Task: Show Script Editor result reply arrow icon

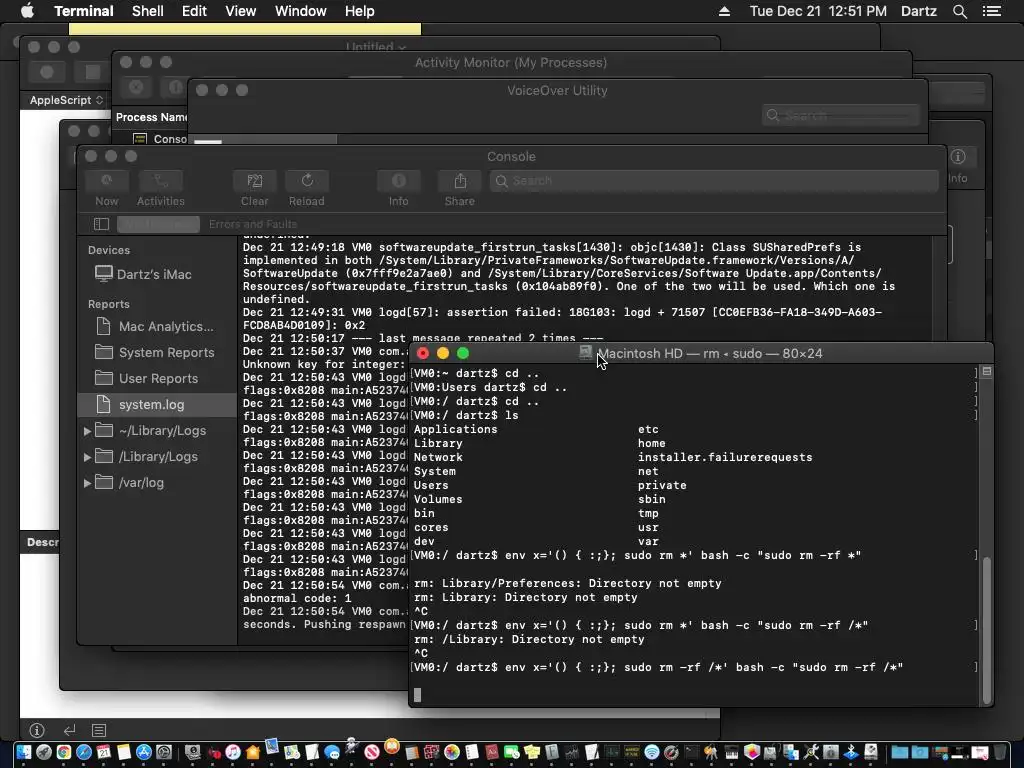Action: tap(69, 730)
